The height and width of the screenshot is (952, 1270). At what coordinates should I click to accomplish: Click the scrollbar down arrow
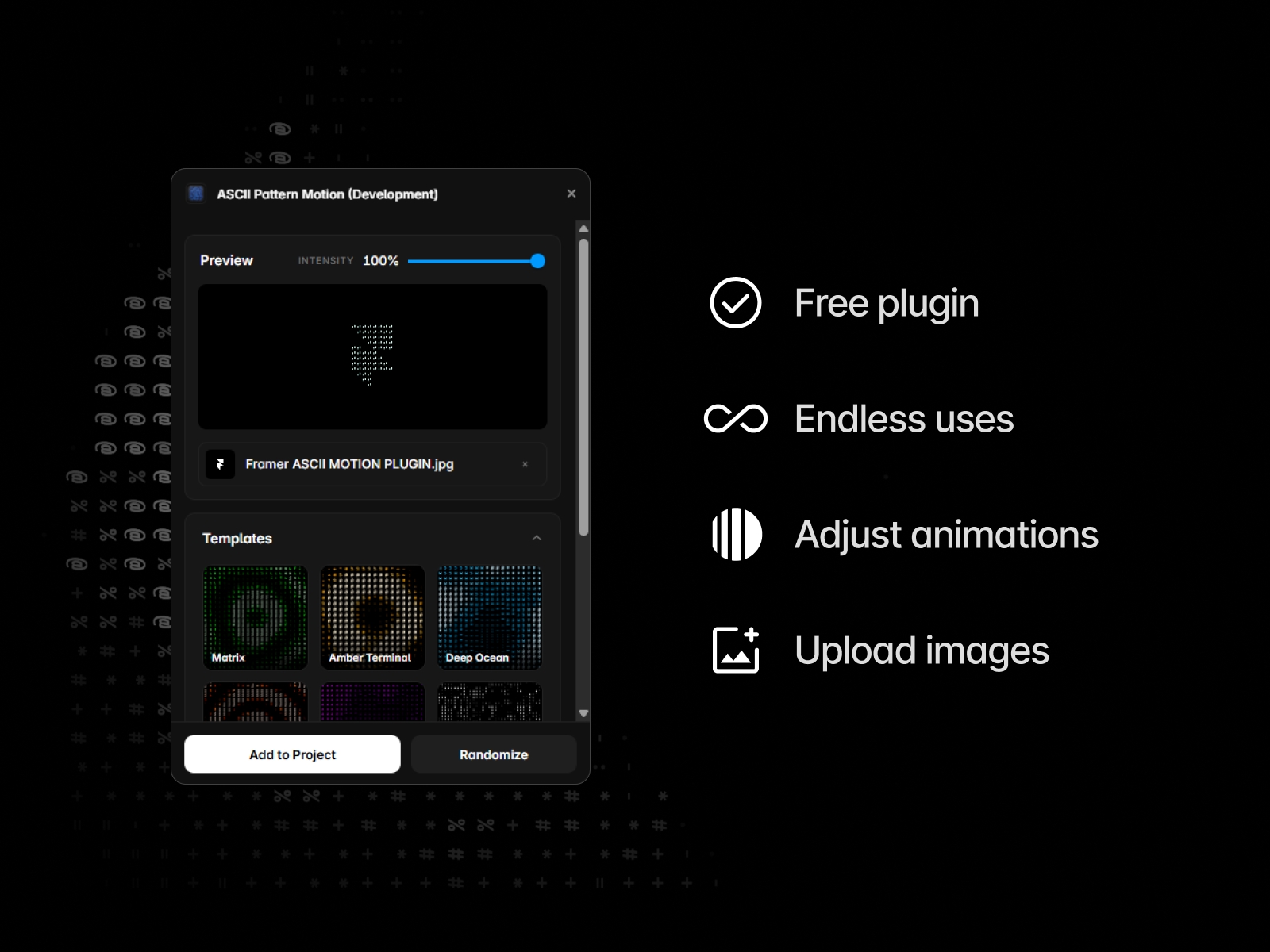[x=583, y=713]
